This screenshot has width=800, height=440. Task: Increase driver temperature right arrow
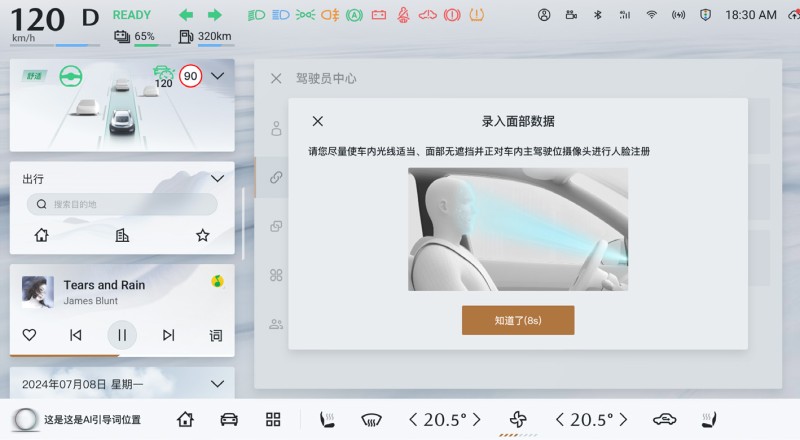click(x=477, y=420)
